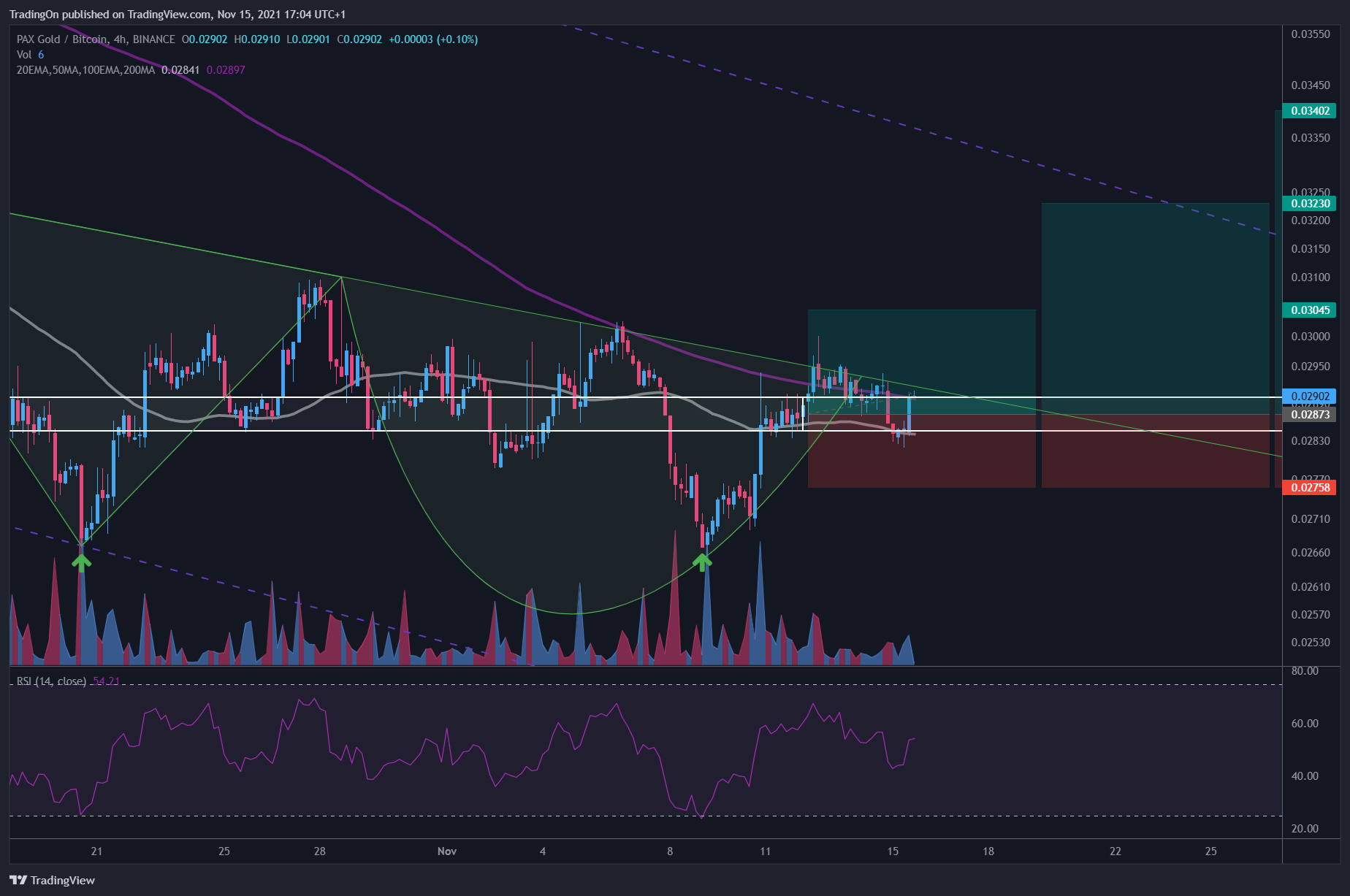The width and height of the screenshot is (1350, 896).
Task: Click the 0.02530 price scale value
Action: 1311,643
